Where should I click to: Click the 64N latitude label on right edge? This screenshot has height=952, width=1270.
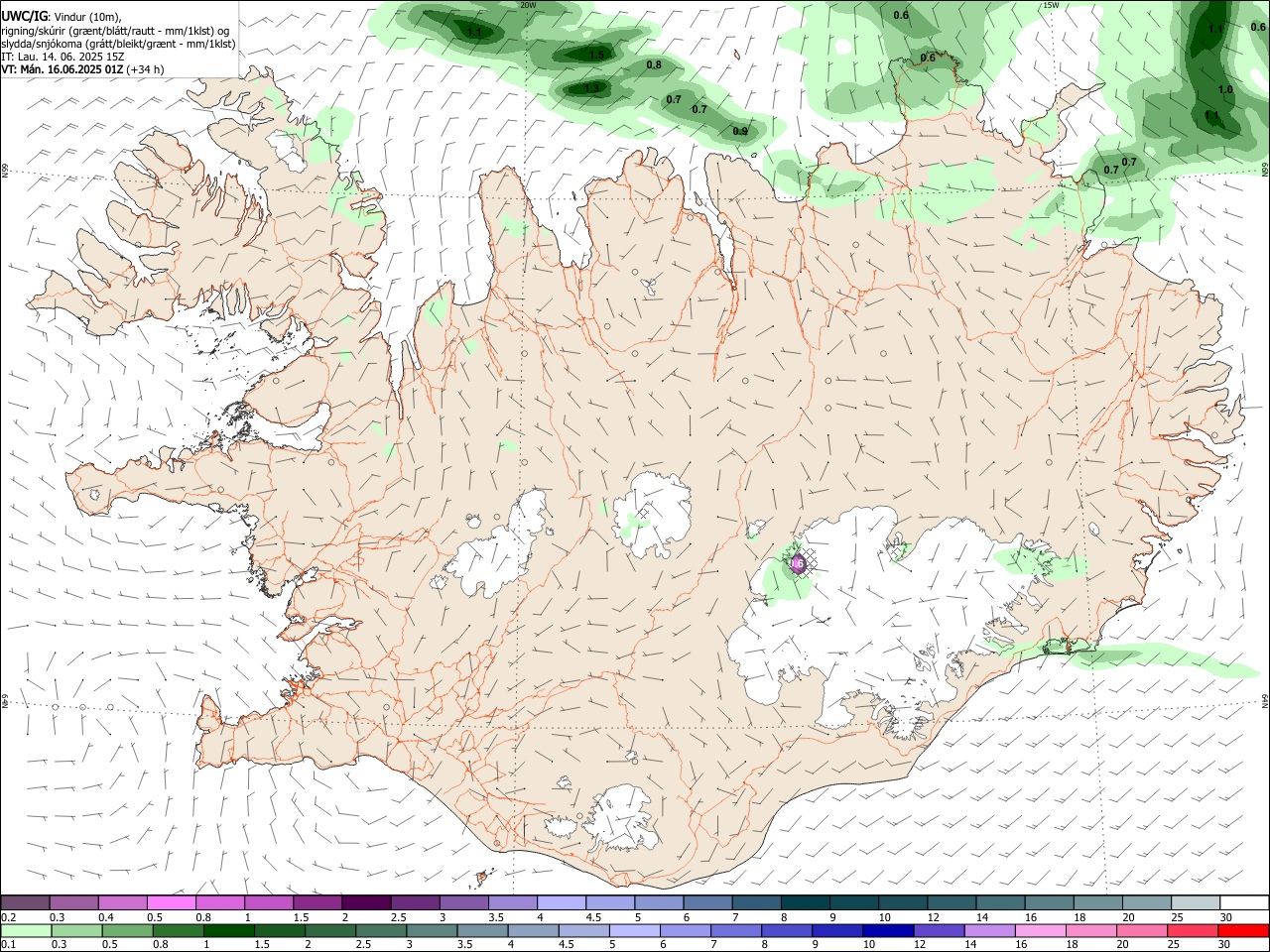click(x=1265, y=700)
